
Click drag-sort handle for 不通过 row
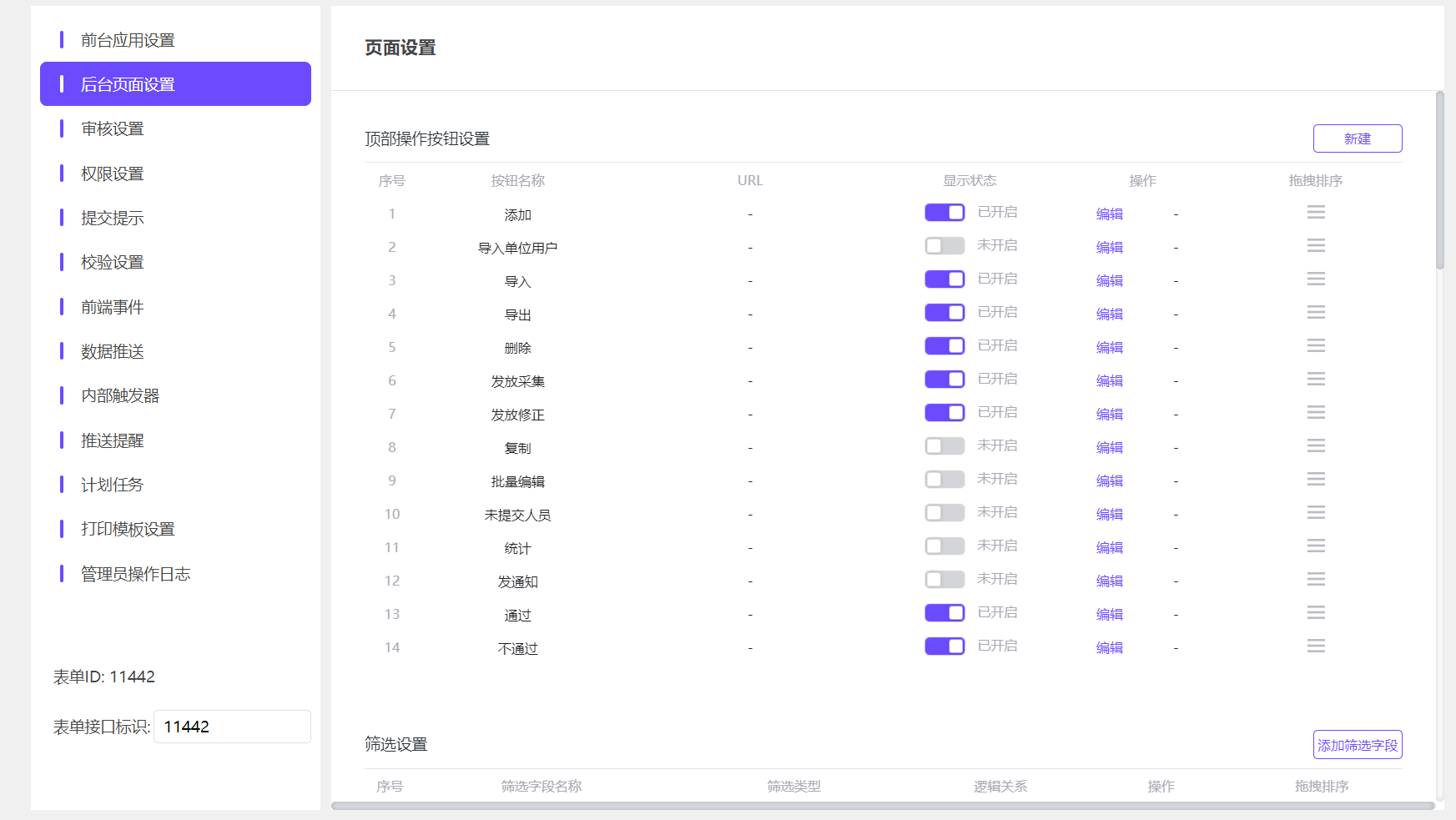[1316, 646]
